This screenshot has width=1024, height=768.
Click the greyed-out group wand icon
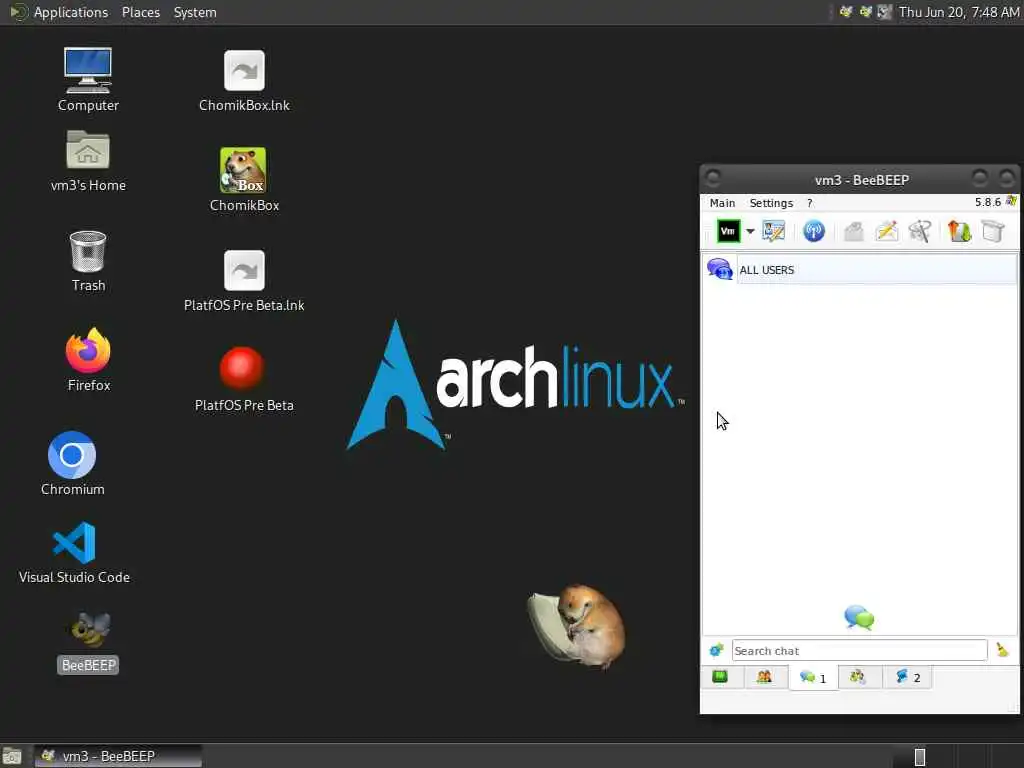click(920, 231)
